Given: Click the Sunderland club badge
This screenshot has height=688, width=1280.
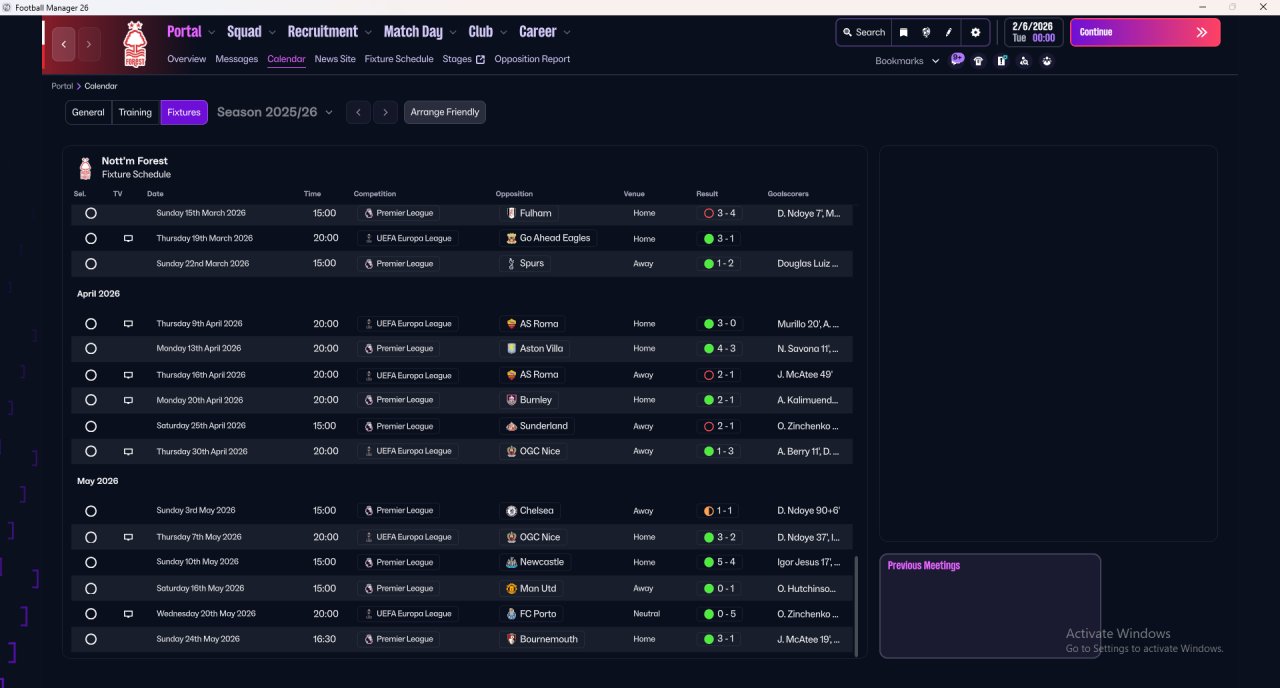Looking at the screenshot, I should [512, 426].
